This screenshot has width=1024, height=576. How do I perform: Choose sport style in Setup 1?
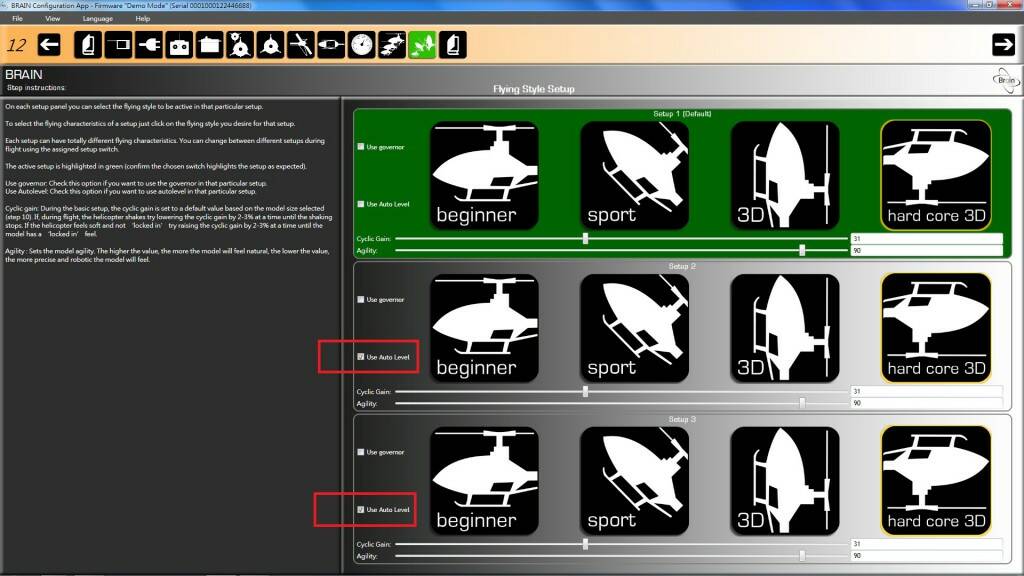coord(634,175)
